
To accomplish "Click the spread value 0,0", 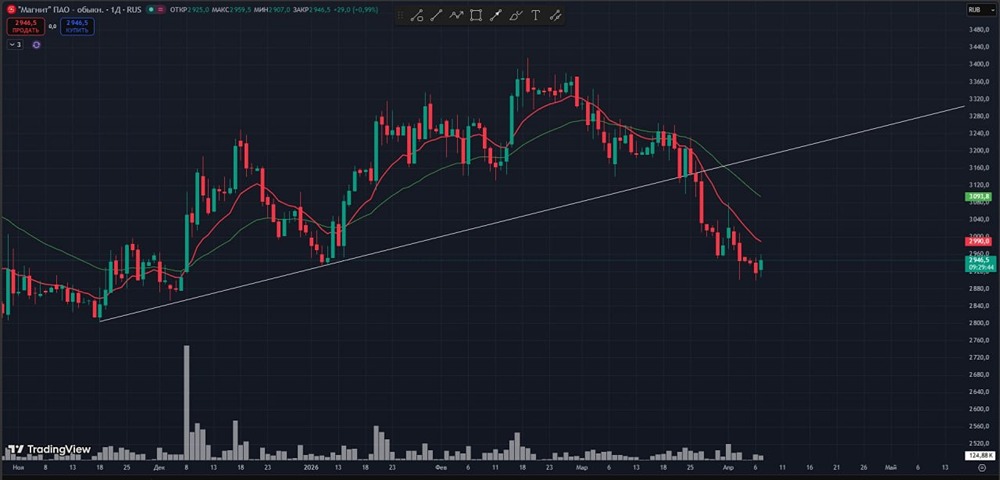I will [x=52, y=26].
